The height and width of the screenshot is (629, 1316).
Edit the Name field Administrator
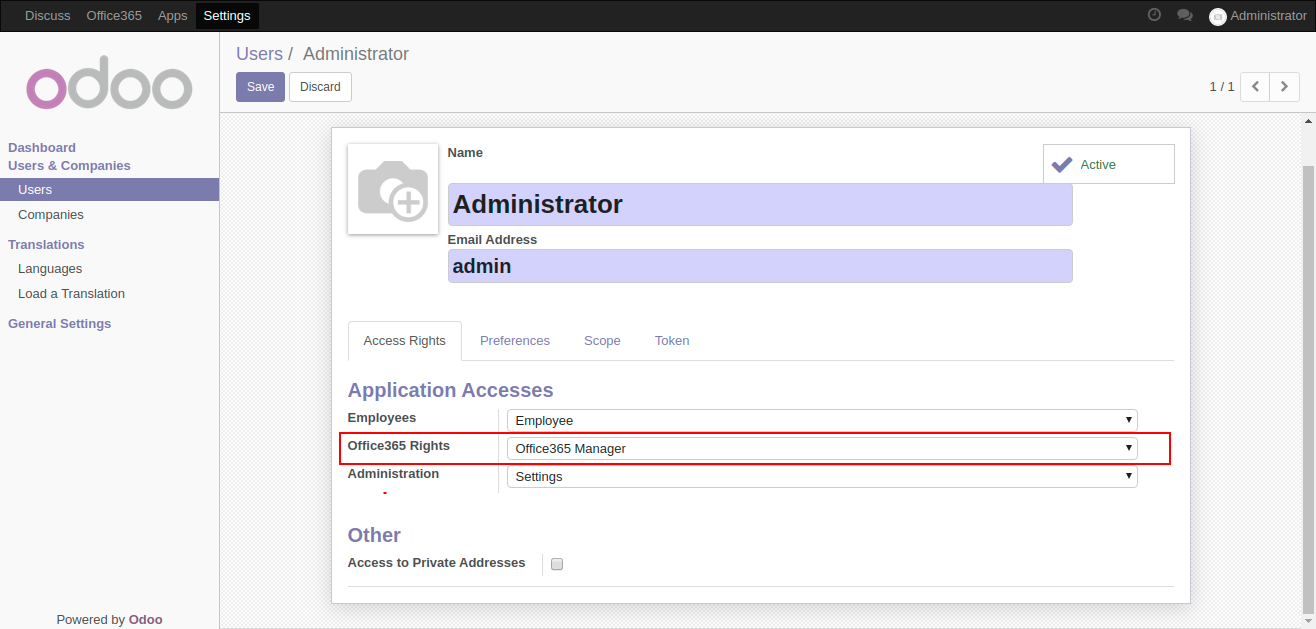[760, 205]
